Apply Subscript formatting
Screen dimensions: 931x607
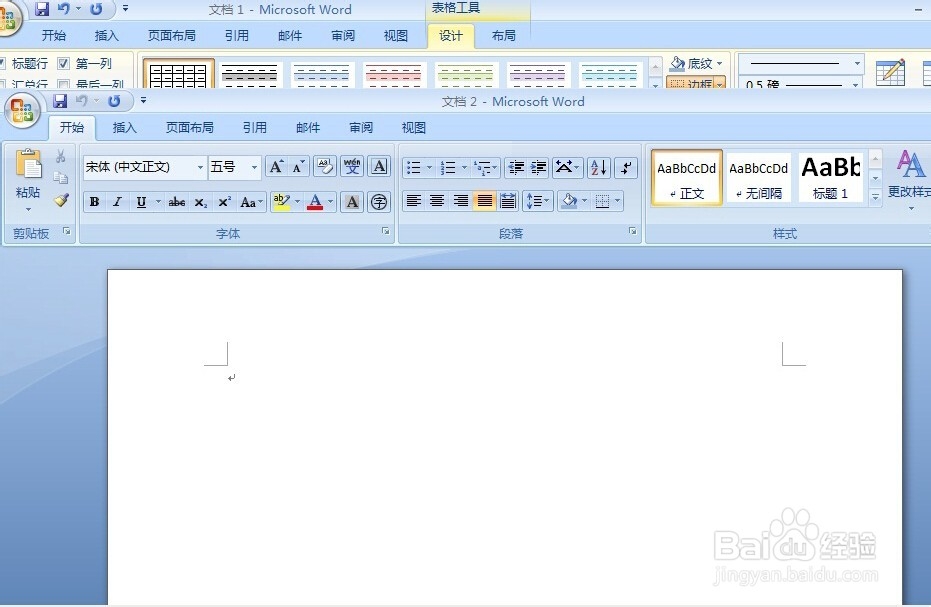point(199,202)
